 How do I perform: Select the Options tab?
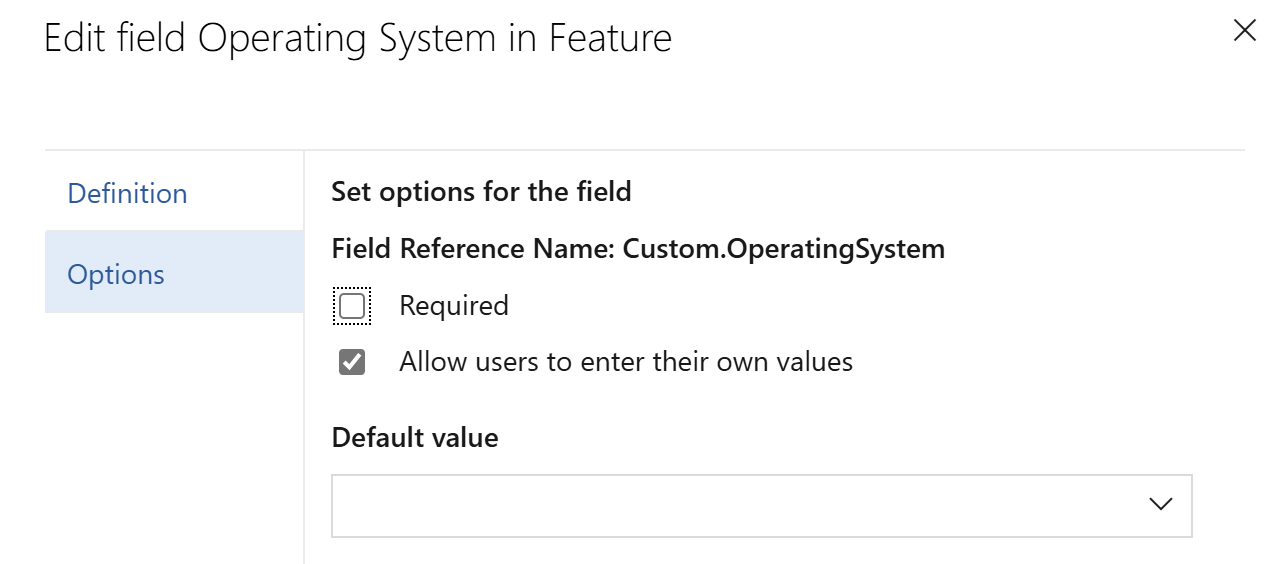tap(116, 274)
